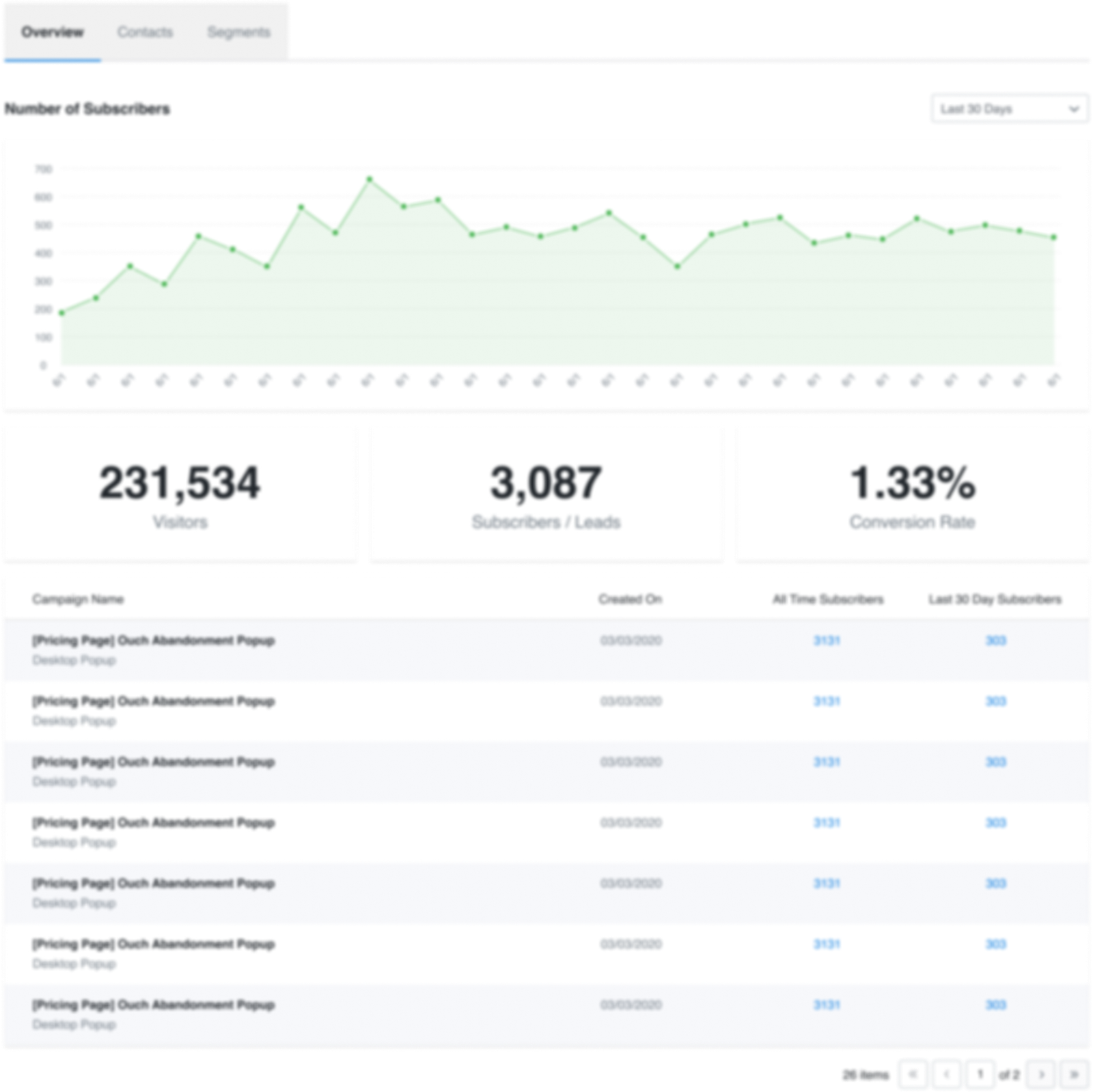Open the first row's 3131 all-time subscribers link
The width and height of the screenshot is (1093, 1092).
pos(827,641)
